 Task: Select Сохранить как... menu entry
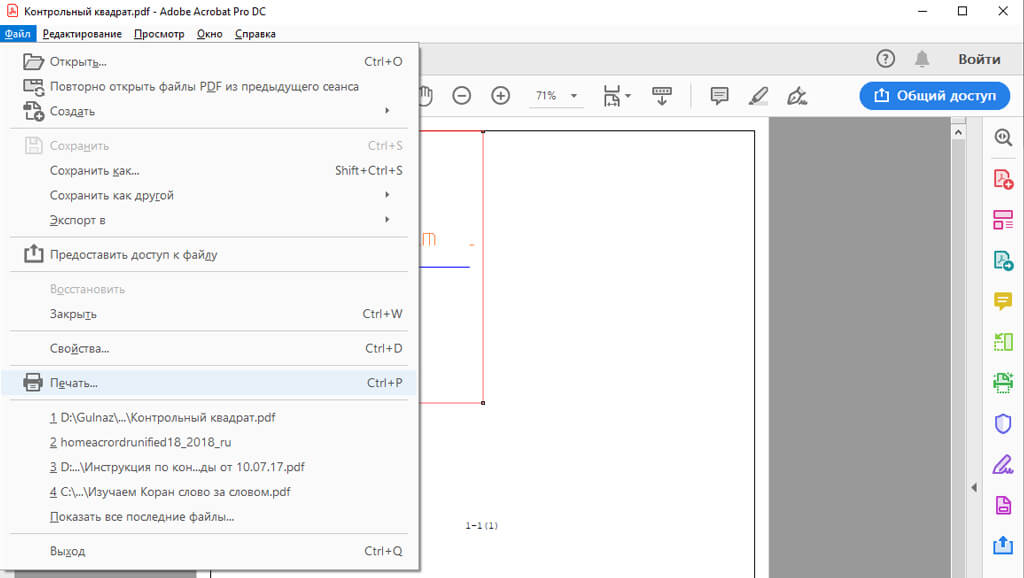coord(94,171)
